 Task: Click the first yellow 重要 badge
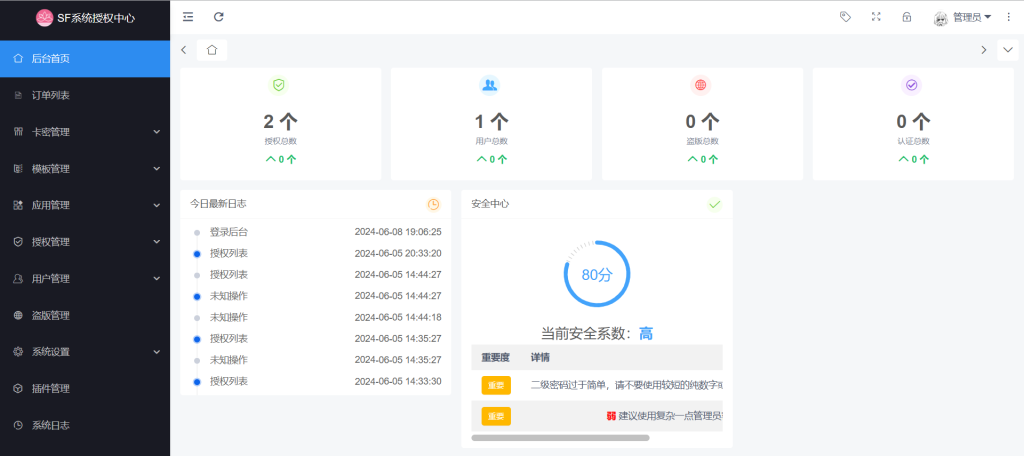coord(495,385)
